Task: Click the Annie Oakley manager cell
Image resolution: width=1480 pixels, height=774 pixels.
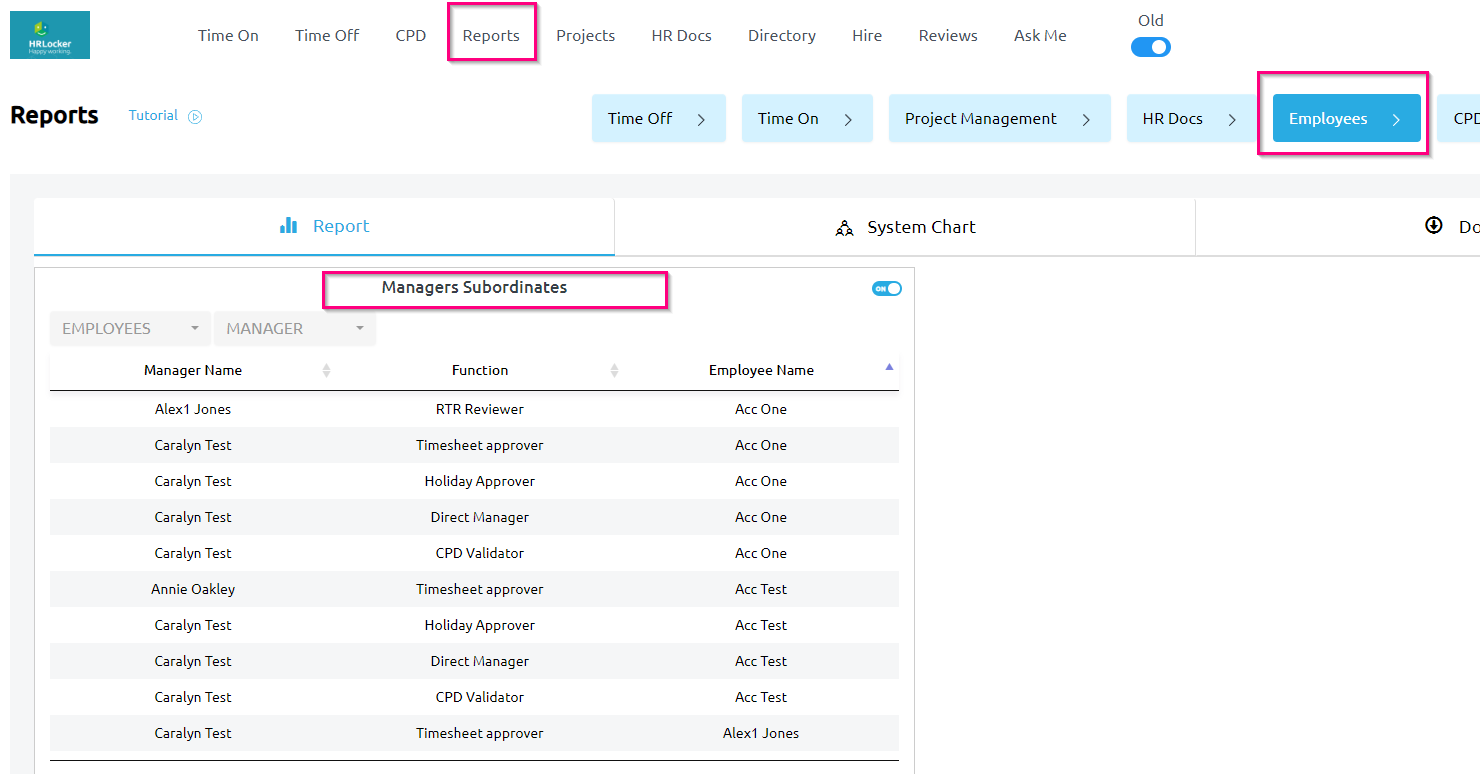Action: pos(193,589)
